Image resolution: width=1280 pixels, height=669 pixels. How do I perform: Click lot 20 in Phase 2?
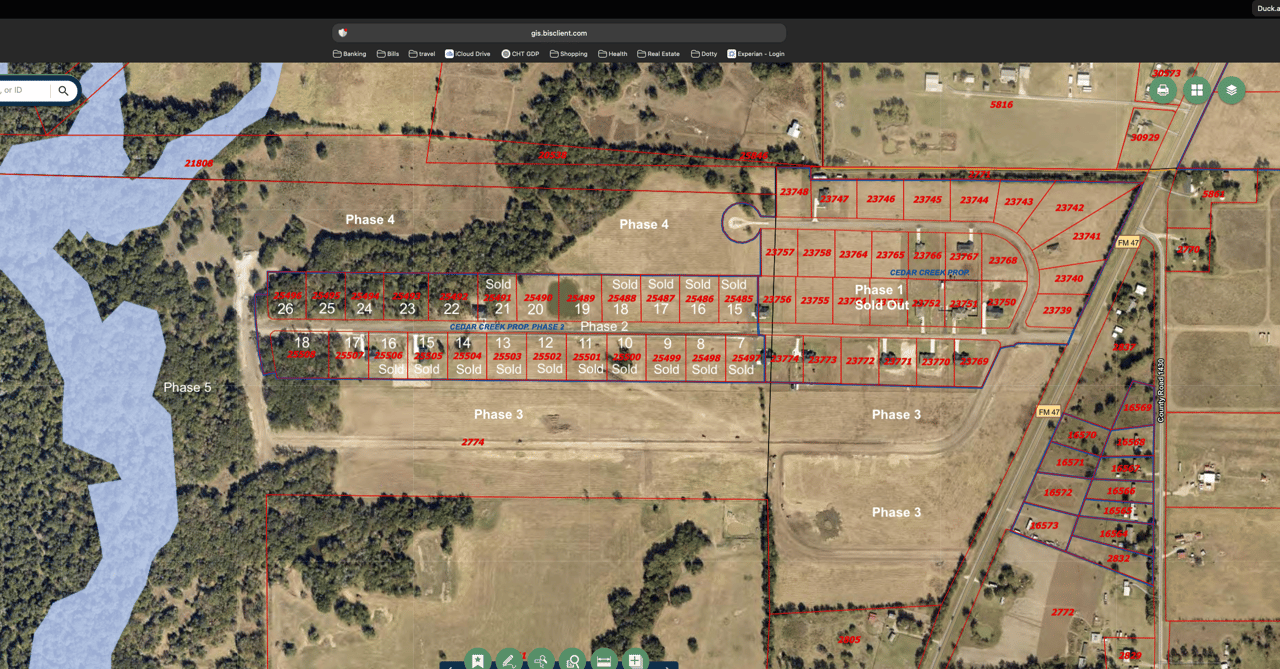[535, 309]
